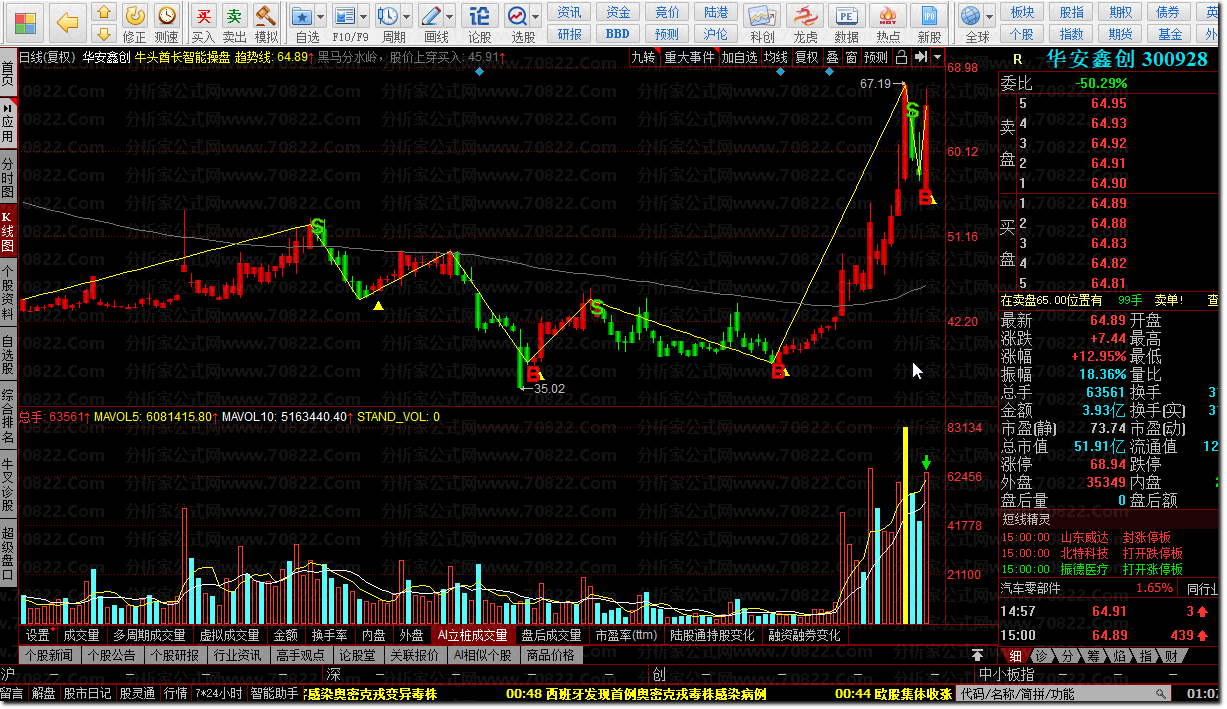This screenshot has width=1227, height=709.
Task: Expand the 选股 dropdown arrow
Action: (x=537, y=17)
